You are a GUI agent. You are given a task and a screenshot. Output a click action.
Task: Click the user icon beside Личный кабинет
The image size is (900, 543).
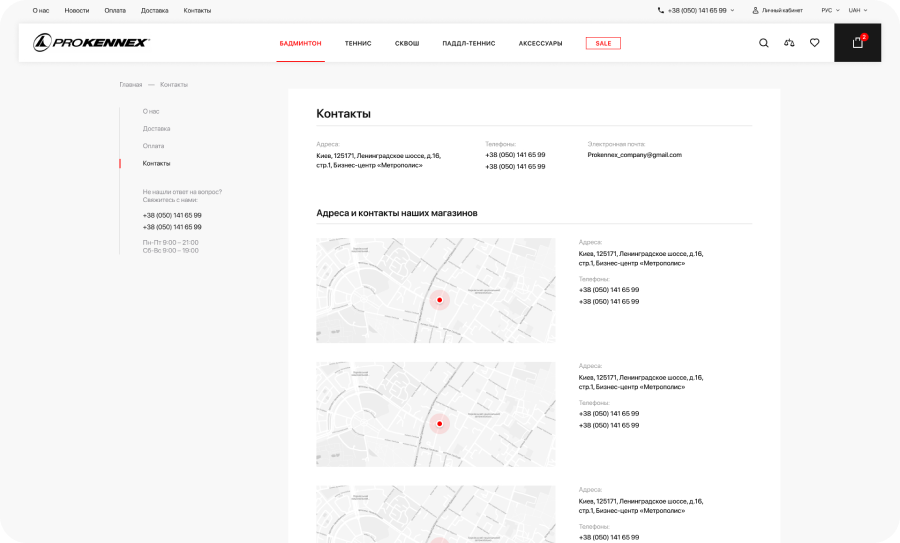pyautogui.click(x=755, y=10)
